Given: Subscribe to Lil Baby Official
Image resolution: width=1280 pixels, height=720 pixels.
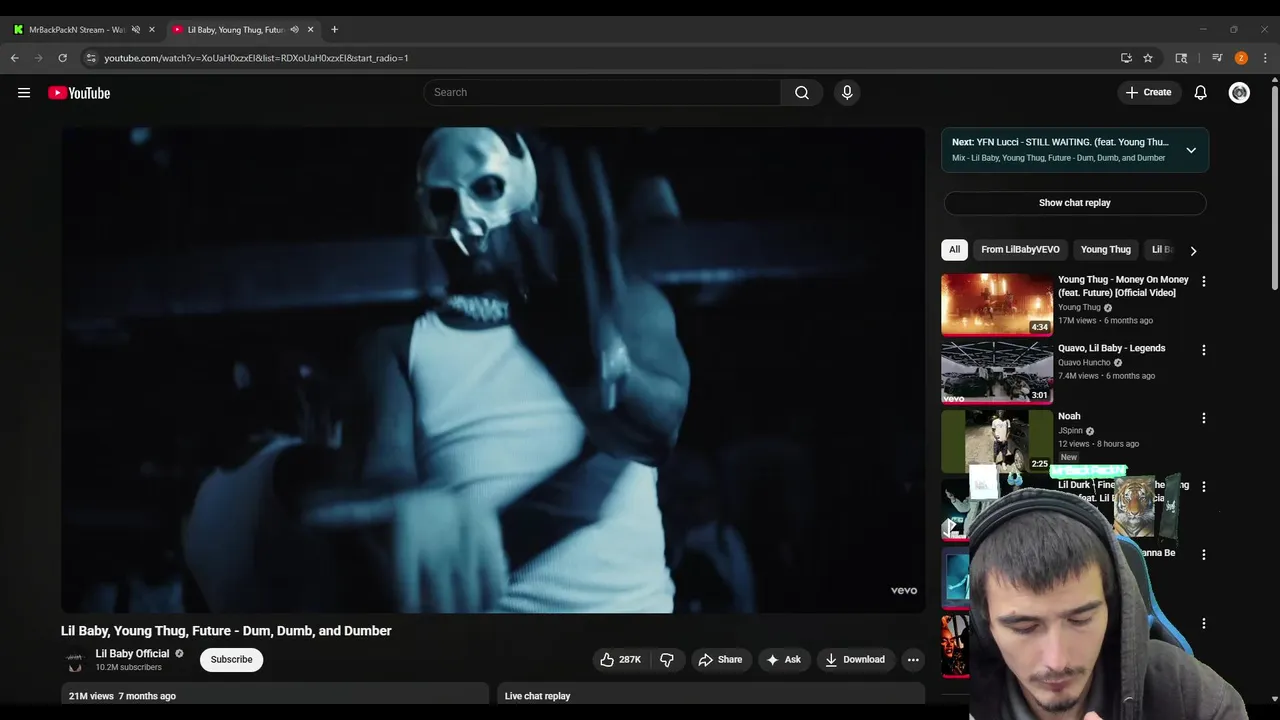Looking at the screenshot, I should pos(231,659).
